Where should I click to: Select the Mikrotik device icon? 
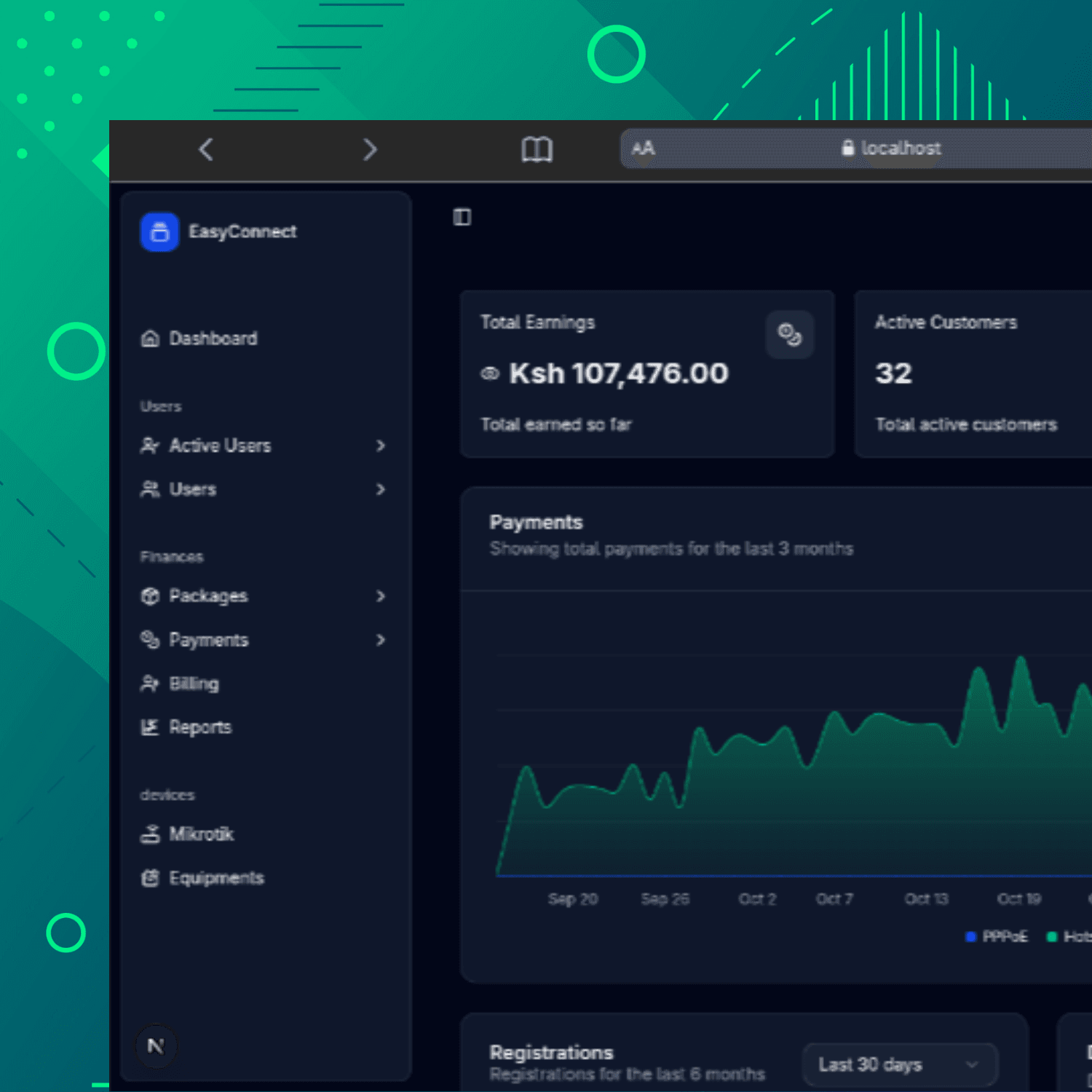pos(150,834)
